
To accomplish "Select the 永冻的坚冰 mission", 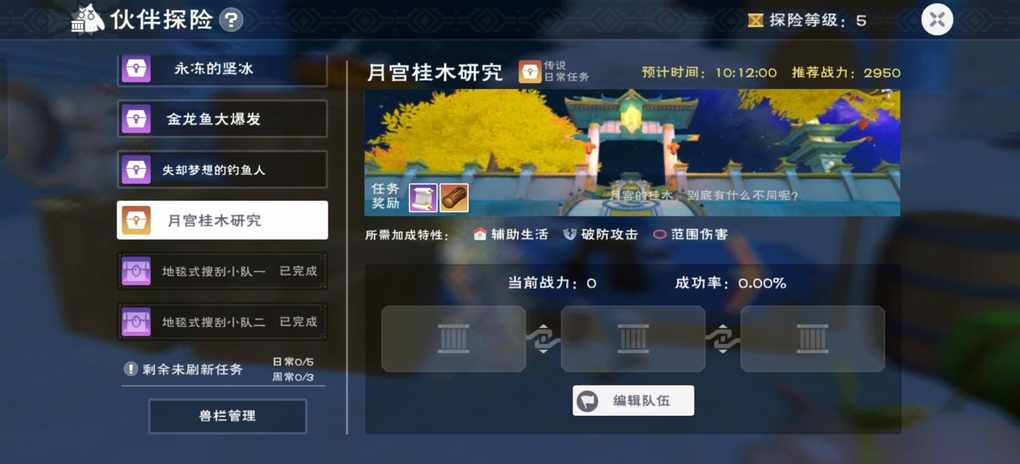I will [222, 70].
